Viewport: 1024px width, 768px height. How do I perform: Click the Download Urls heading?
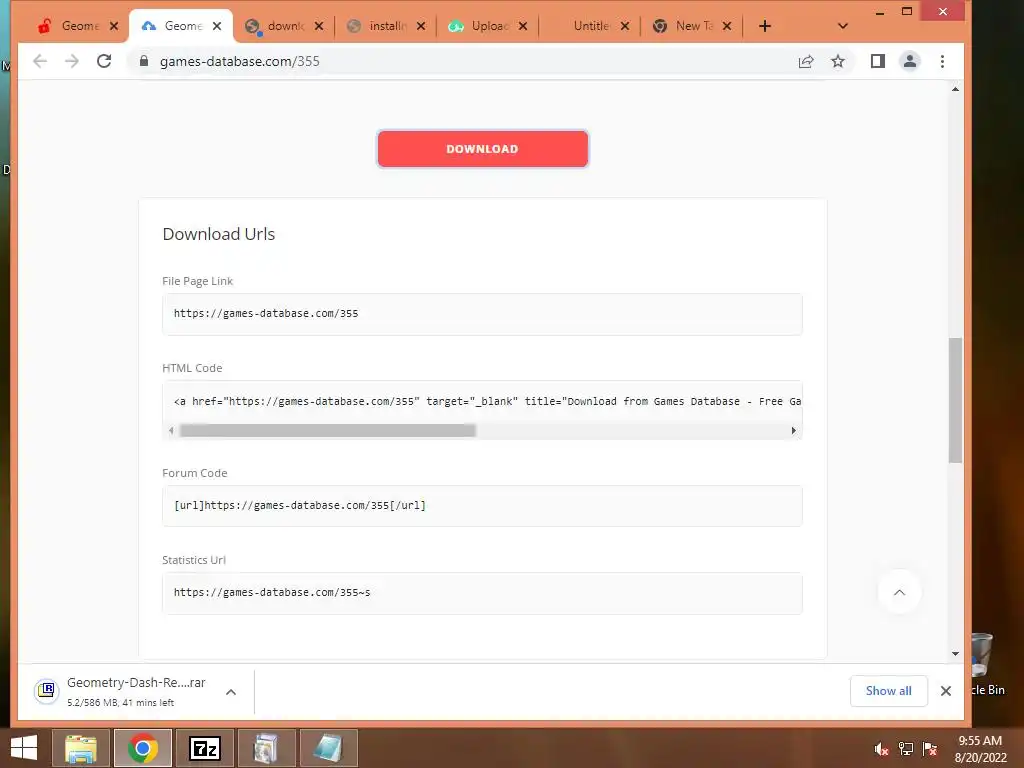tap(219, 234)
